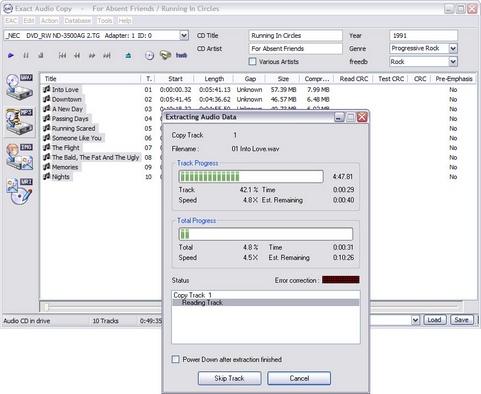Click the Save button
The height and width of the screenshot is (394, 481).
(x=462, y=320)
